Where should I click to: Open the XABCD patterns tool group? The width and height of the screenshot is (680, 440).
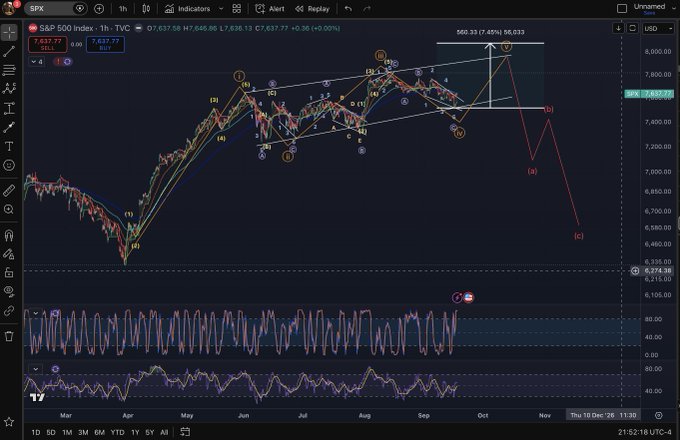click(9, 88)
